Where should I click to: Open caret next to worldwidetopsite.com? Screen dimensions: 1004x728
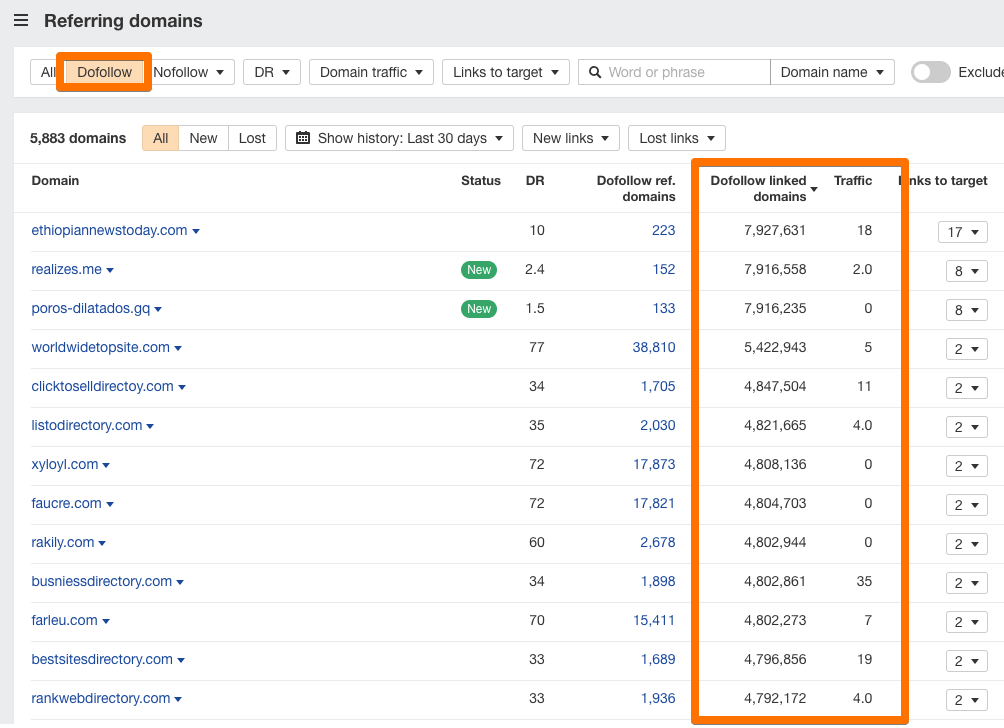[178, 348]
